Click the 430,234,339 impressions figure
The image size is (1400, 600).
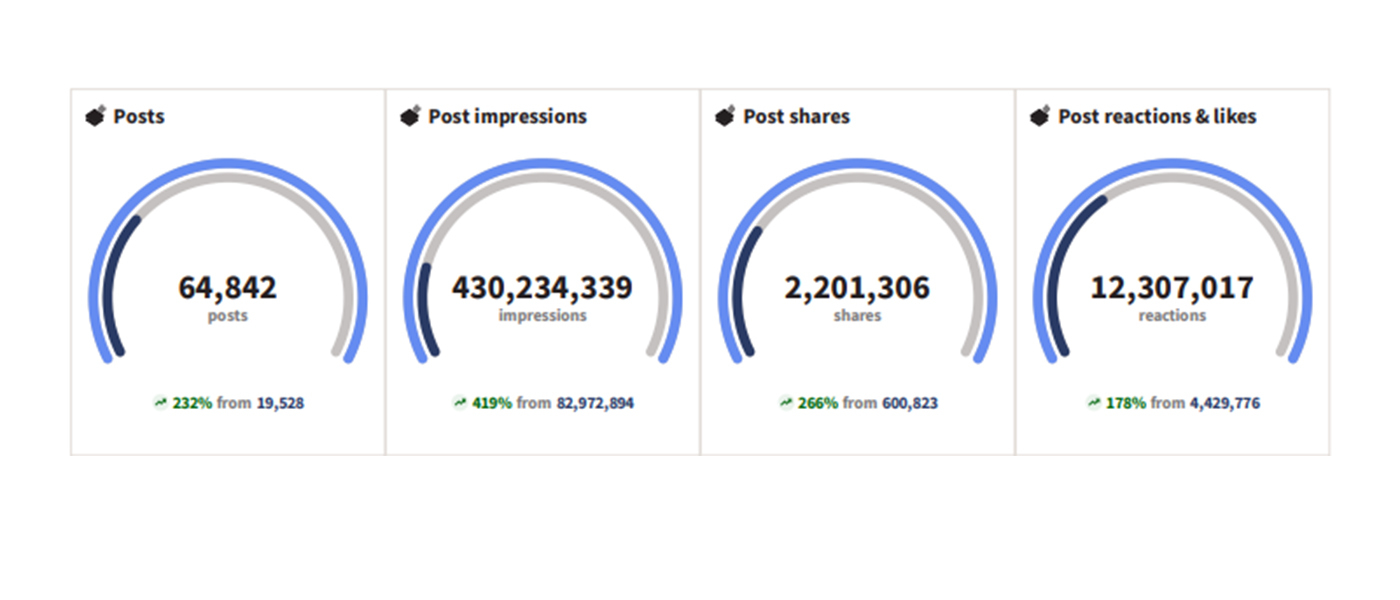click(x=542, y=289)
